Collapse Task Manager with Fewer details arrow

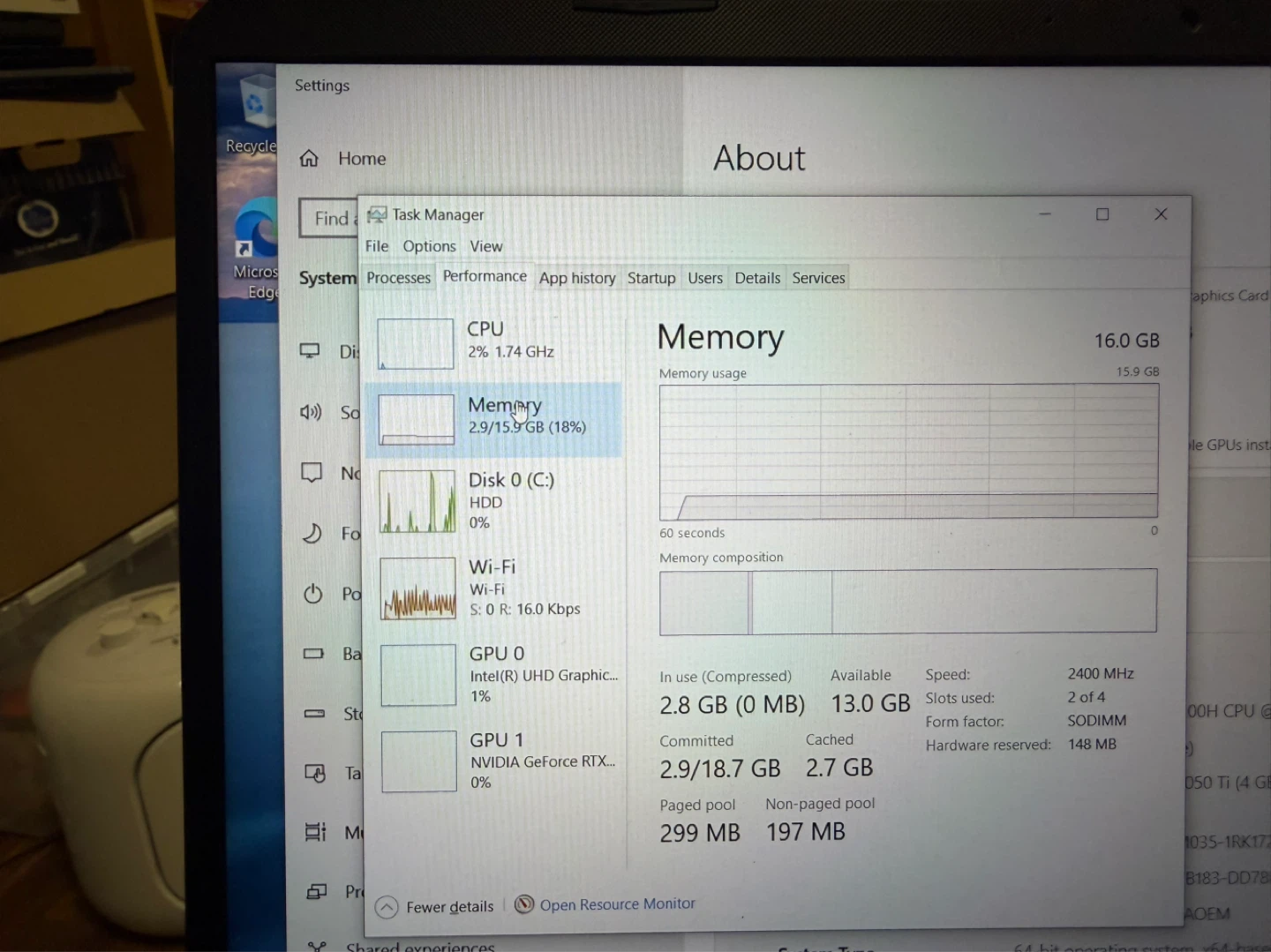[387, 907]
